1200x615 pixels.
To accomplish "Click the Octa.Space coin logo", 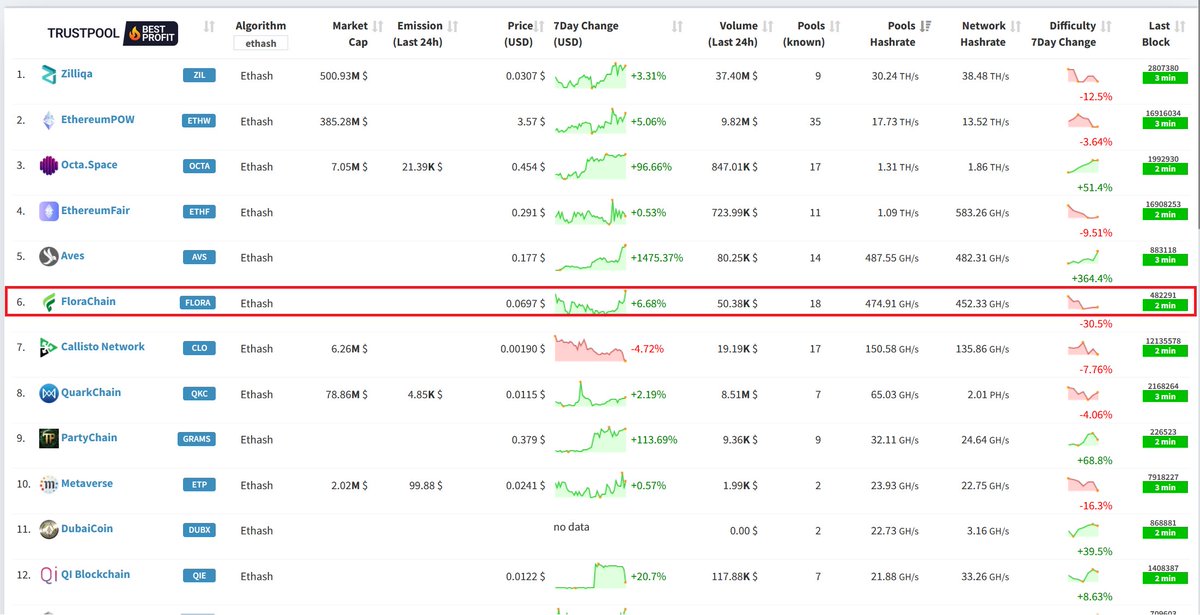I will (49, 166).
